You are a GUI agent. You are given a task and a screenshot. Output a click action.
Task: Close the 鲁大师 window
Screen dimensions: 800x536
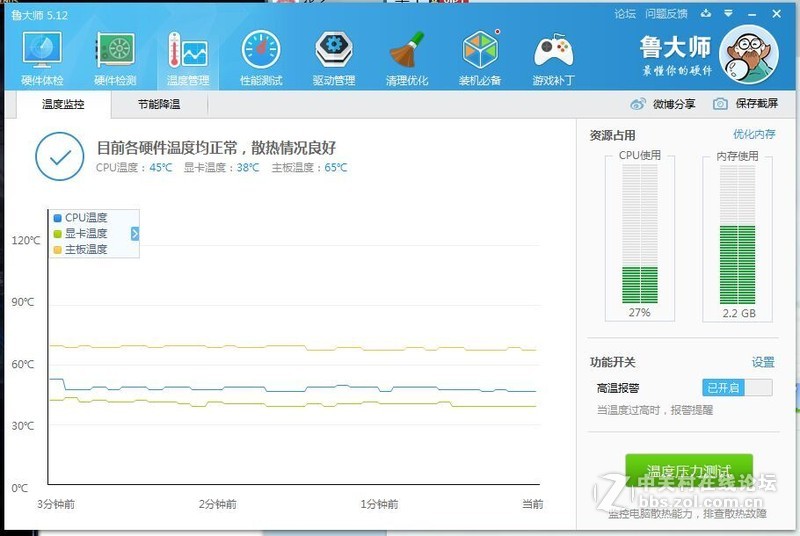coord(777,14)
